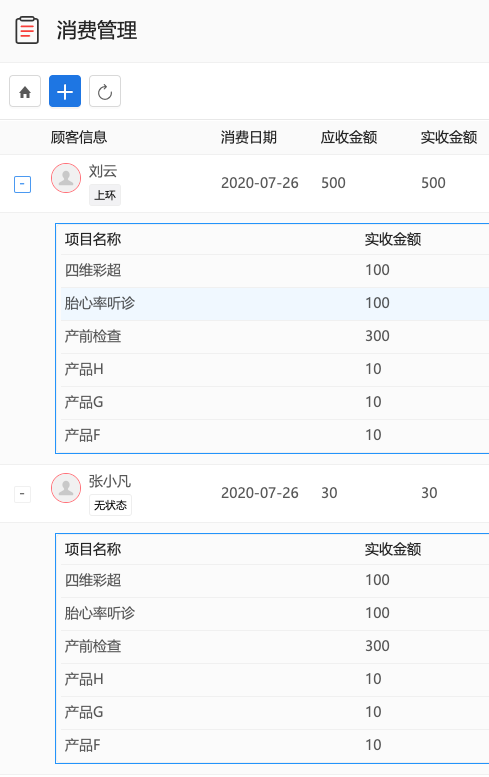Select 顾客信息 column header
This screenshot has height=777, width=489.
pyautogui.click(x=79, y=137)
